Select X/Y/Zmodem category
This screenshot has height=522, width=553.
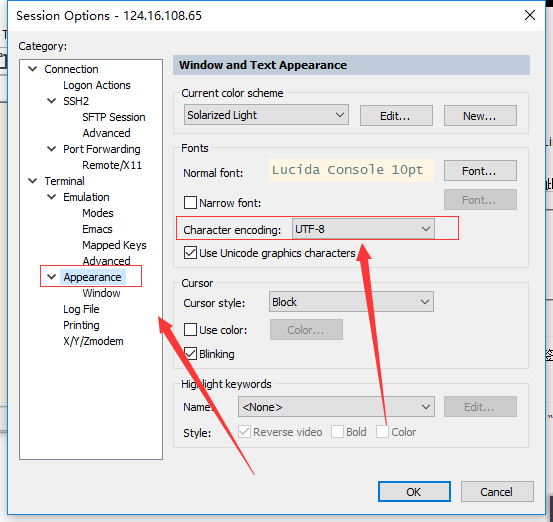click(93, 341)
